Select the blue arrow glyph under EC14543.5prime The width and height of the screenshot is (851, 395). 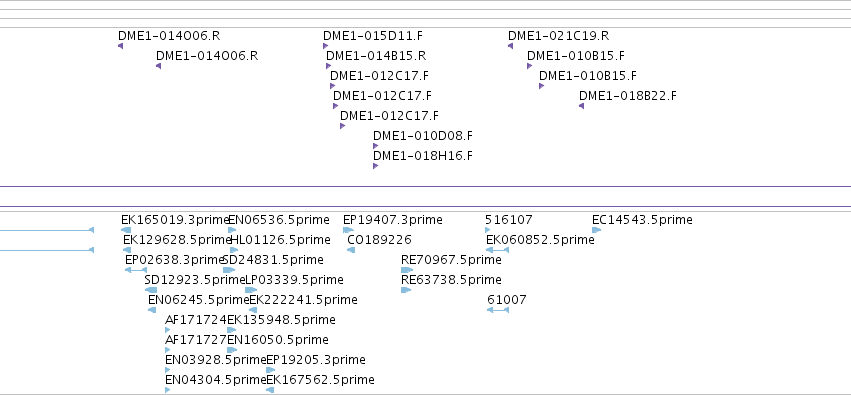coord(596,230)
